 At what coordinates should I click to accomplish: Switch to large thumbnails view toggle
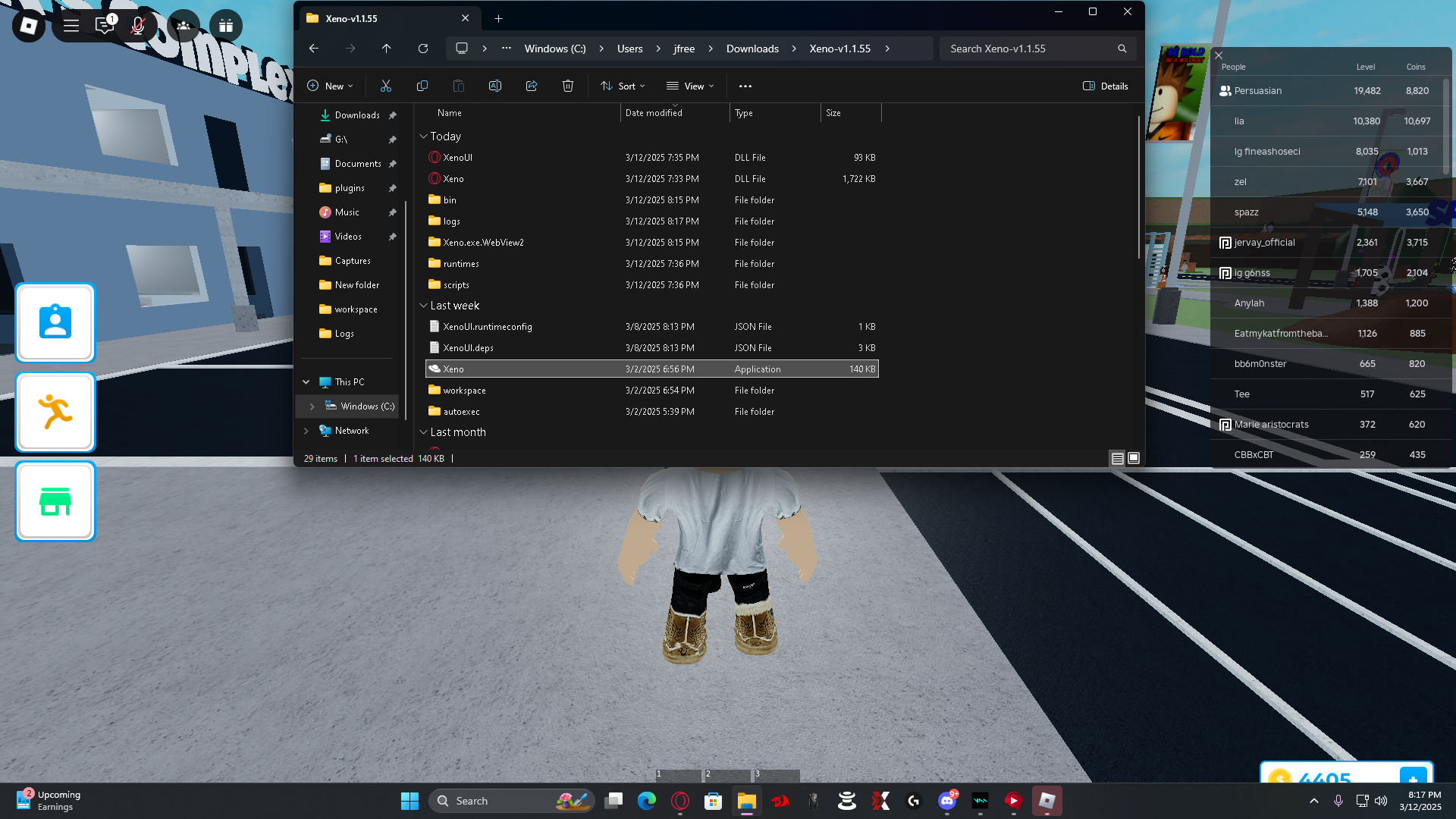(x=1134, y=458)
